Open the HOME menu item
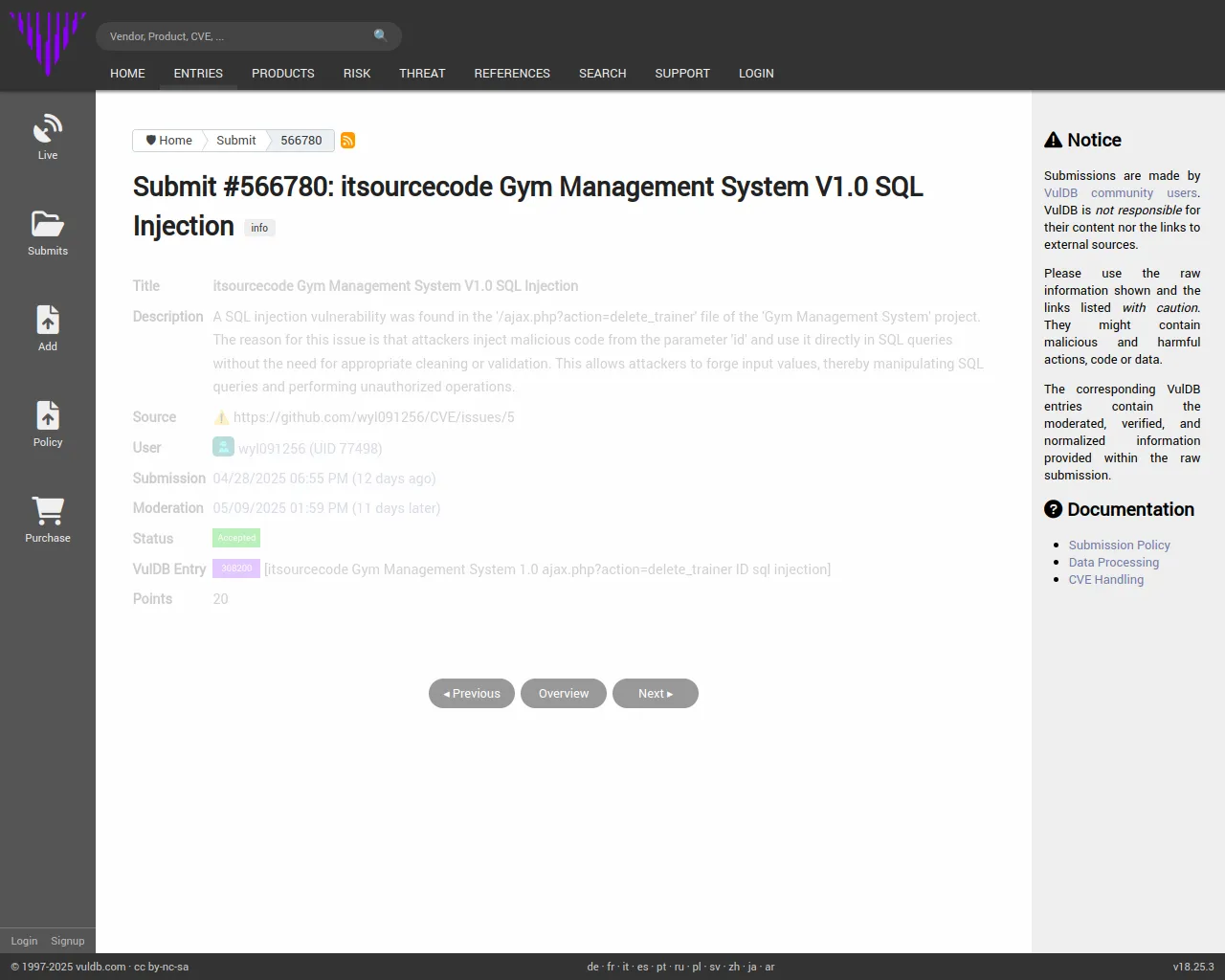This screenshot has width=1225, height=980. click(127, 74)
